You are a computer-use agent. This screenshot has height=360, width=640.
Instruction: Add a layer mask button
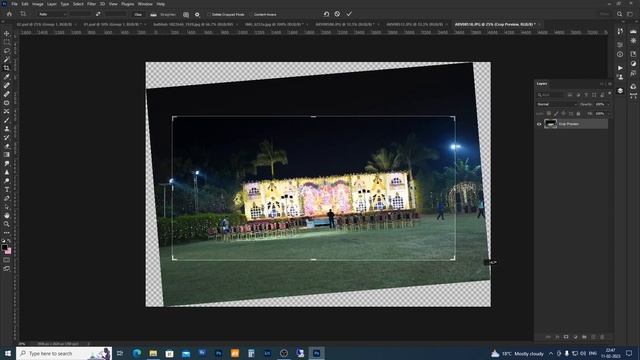(x=566, y=337)
